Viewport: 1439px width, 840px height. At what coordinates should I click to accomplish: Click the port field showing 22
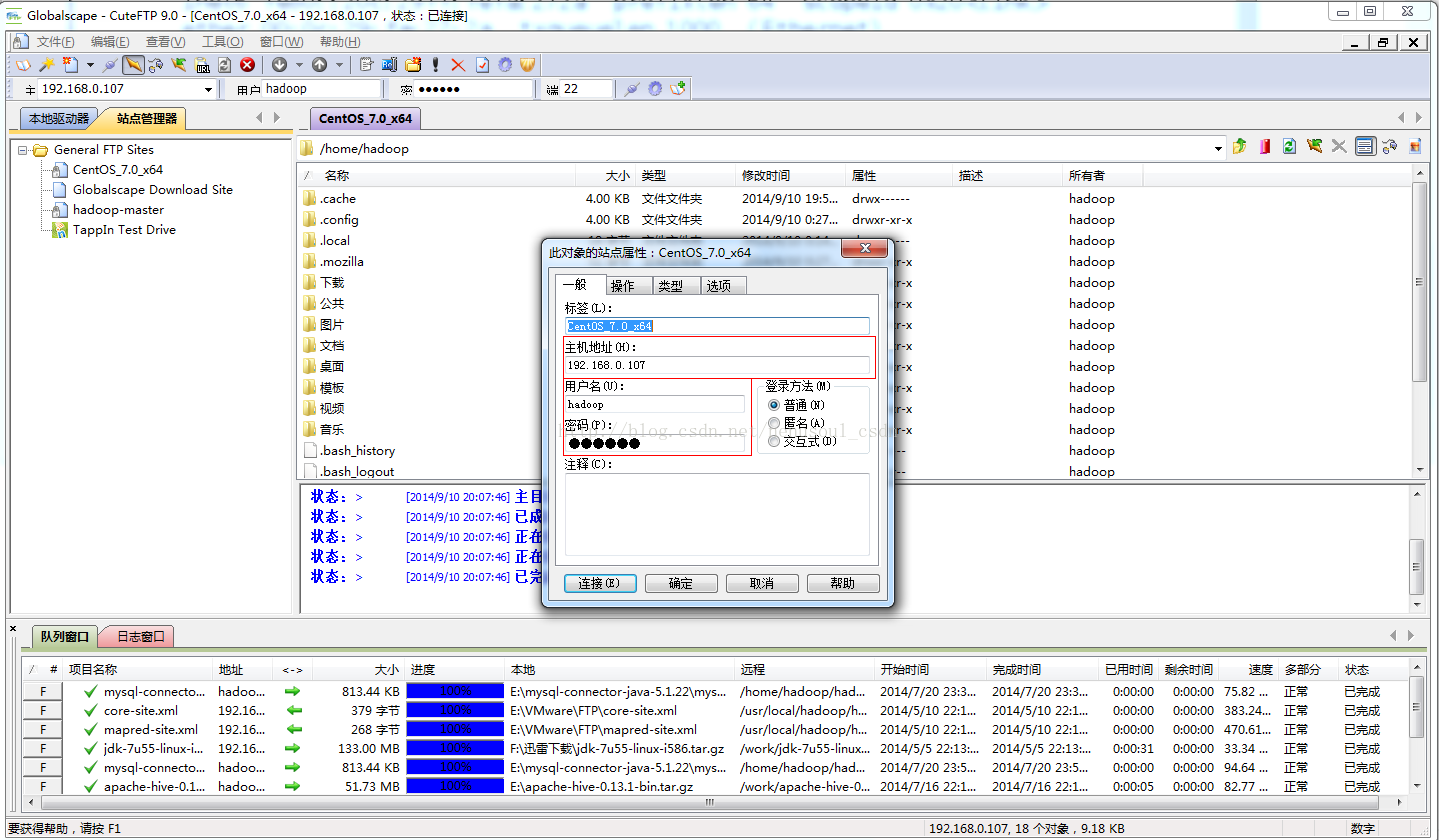tap(587, 89)
